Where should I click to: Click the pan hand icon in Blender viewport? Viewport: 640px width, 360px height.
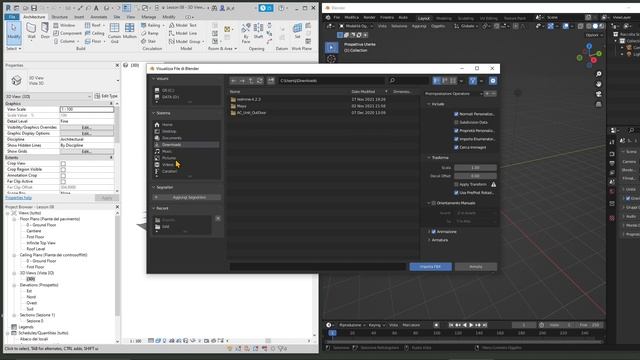(x=598, y=84)
